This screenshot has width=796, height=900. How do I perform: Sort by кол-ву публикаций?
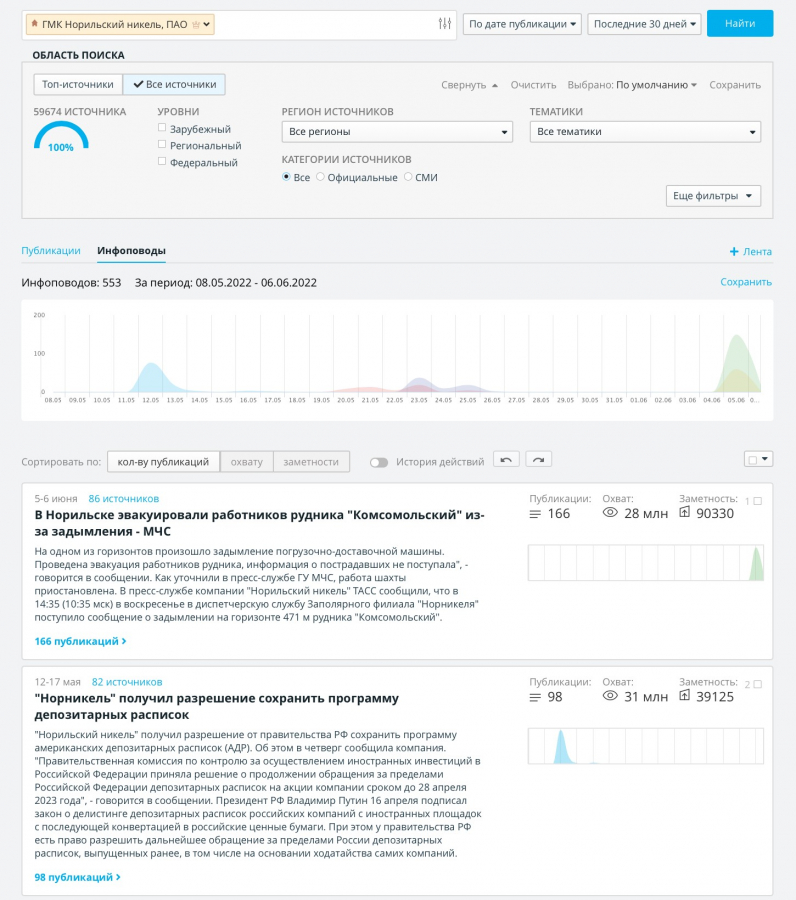pos(164,462)
